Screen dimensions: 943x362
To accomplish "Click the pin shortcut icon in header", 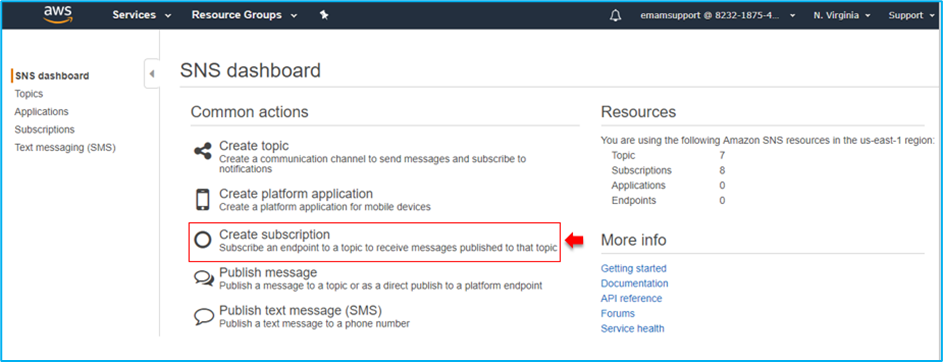I will click(324, 16).
